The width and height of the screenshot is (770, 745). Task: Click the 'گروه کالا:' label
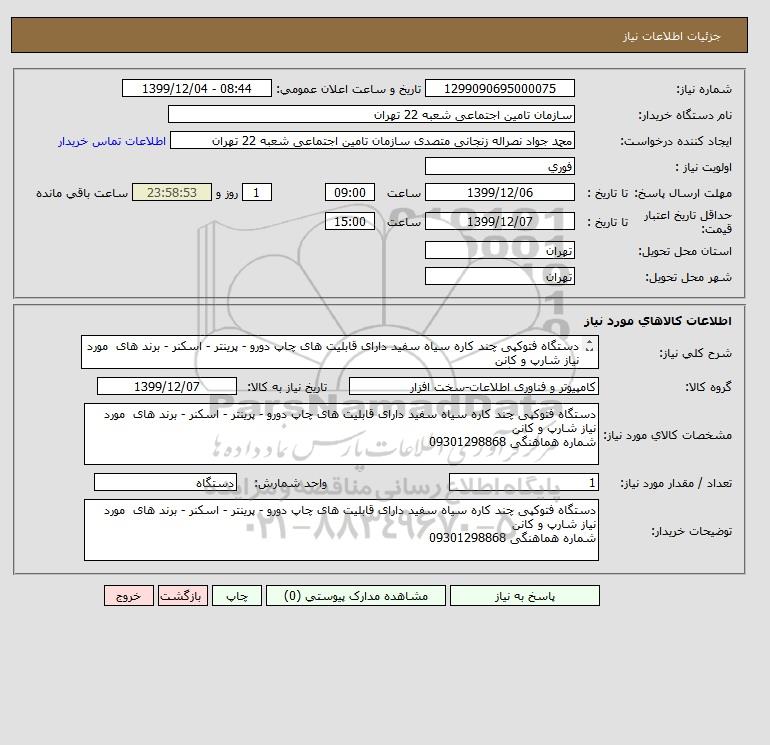[x=708, y=387]
